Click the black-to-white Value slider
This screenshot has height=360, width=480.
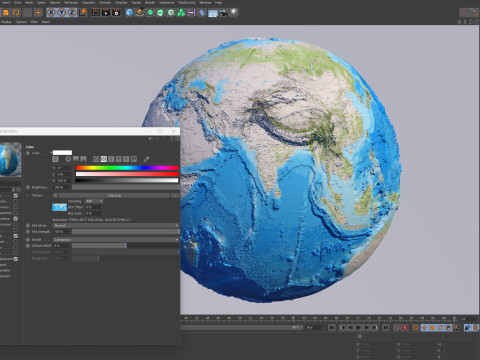point(127,180)
